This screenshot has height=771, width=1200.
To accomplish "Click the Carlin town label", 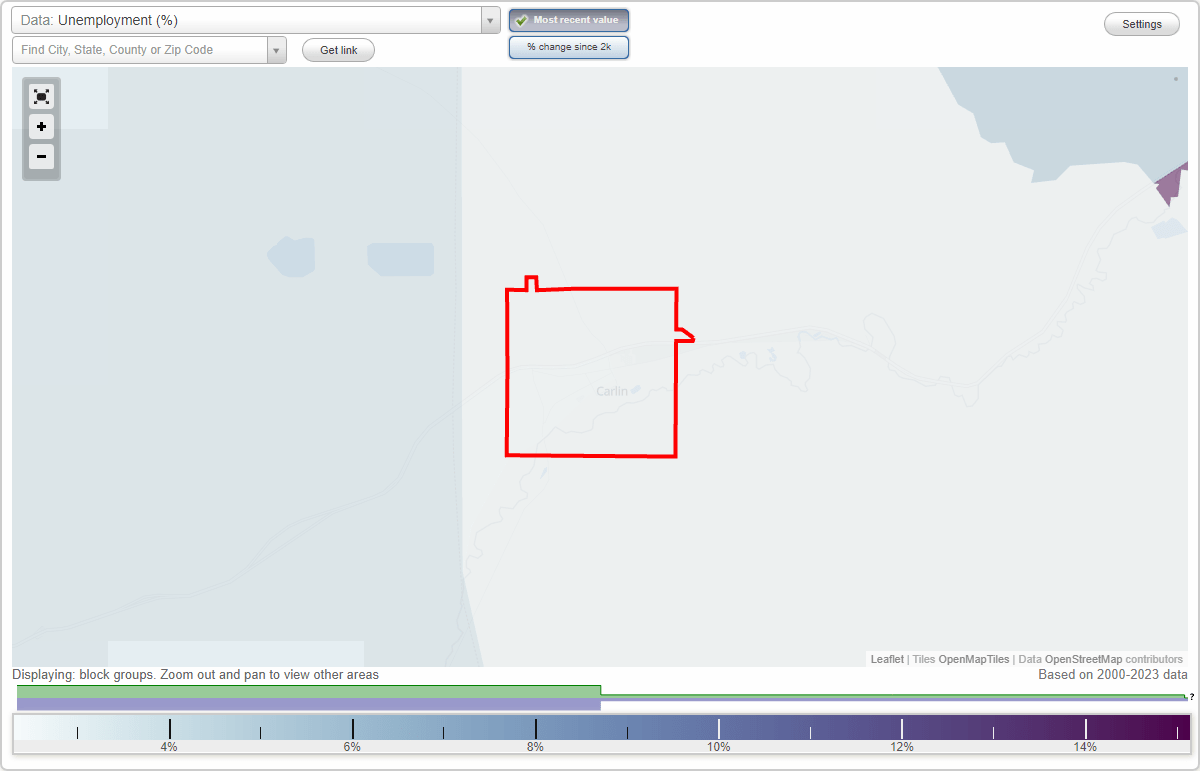I will tap(612, 391).
